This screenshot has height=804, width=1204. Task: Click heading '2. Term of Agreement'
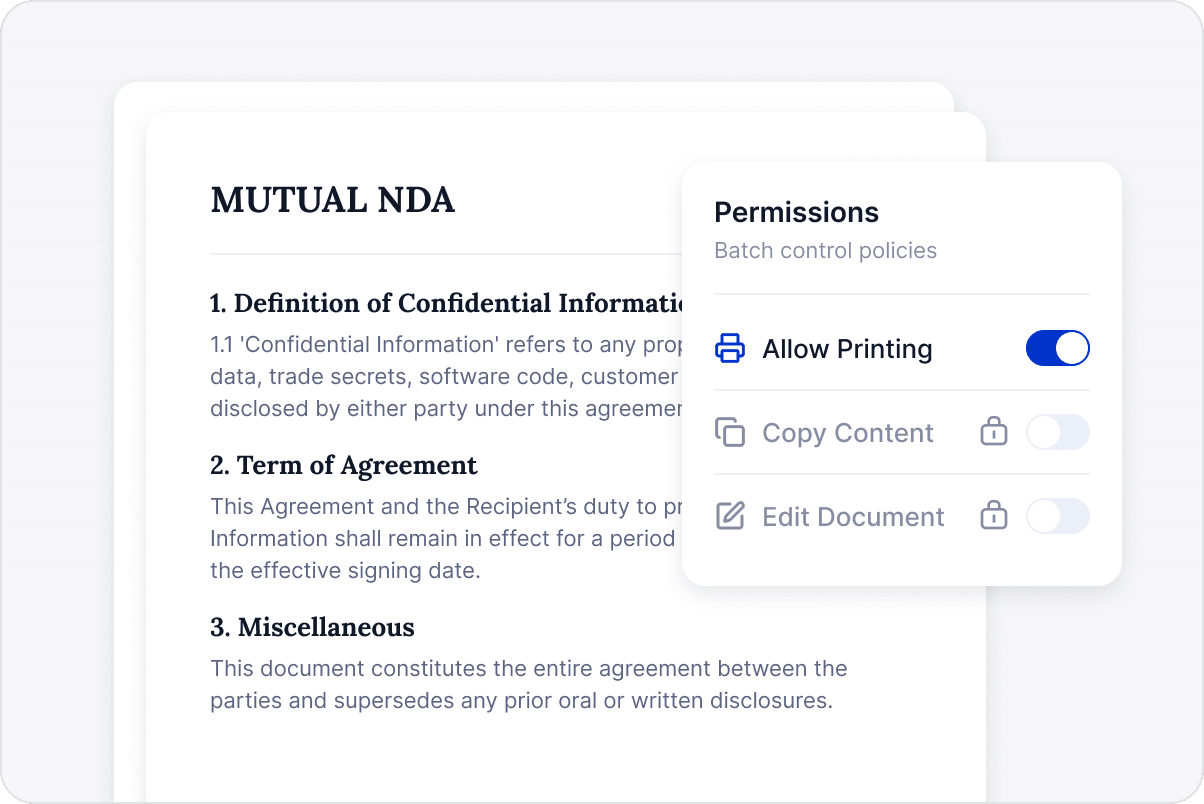coord(343,465)
